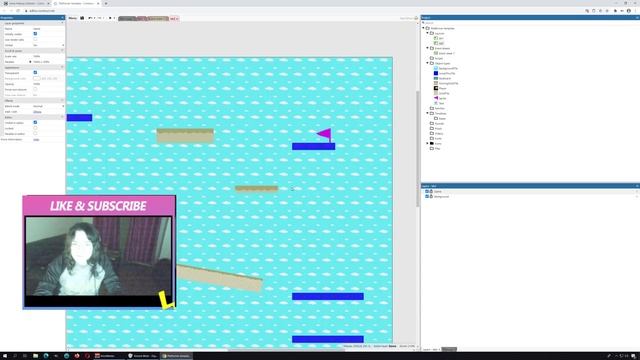Click the magenta flag sprite on canvas

tap(325, 134)
